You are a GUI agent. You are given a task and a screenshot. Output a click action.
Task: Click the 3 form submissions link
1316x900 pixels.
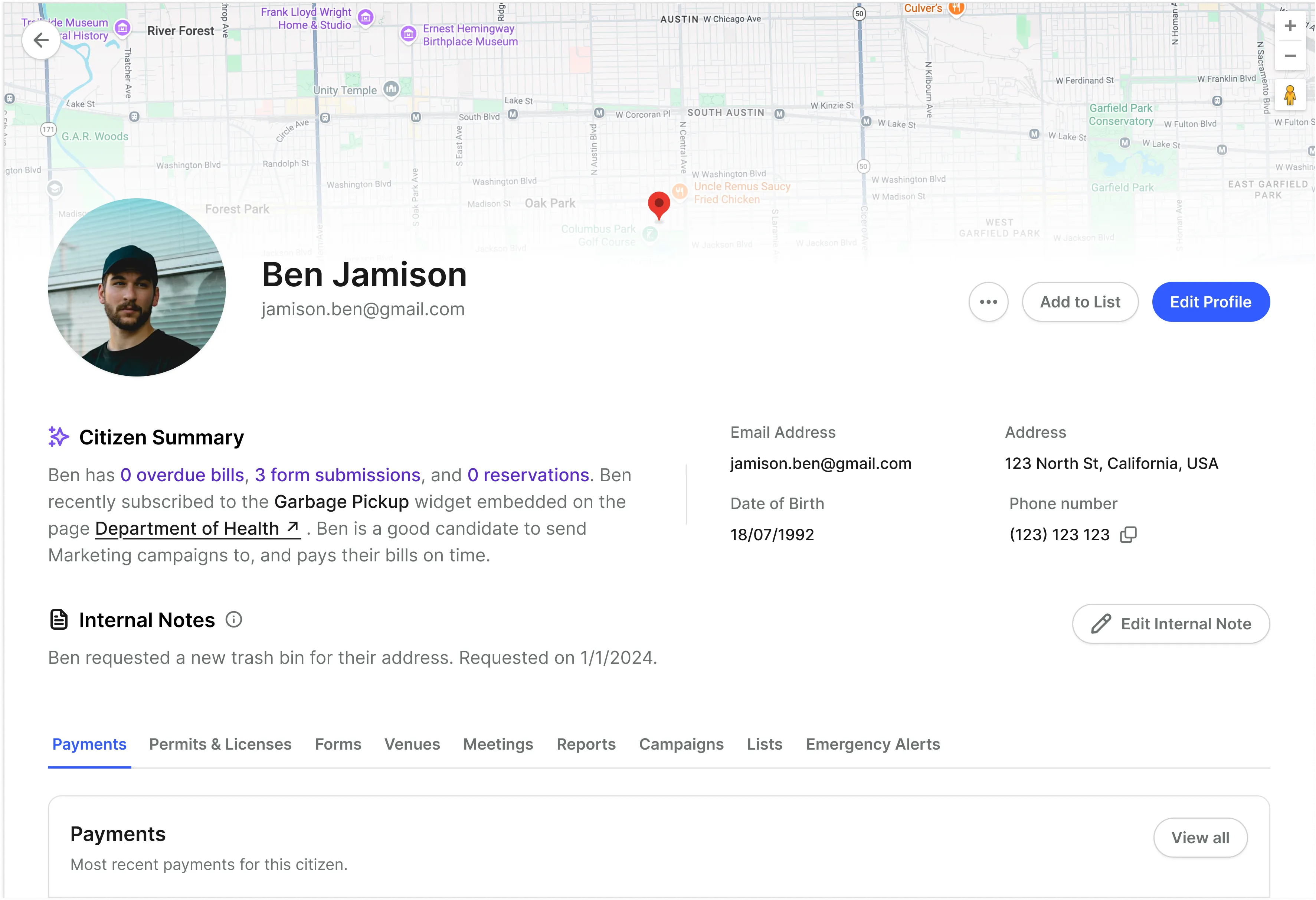[337, 475]
